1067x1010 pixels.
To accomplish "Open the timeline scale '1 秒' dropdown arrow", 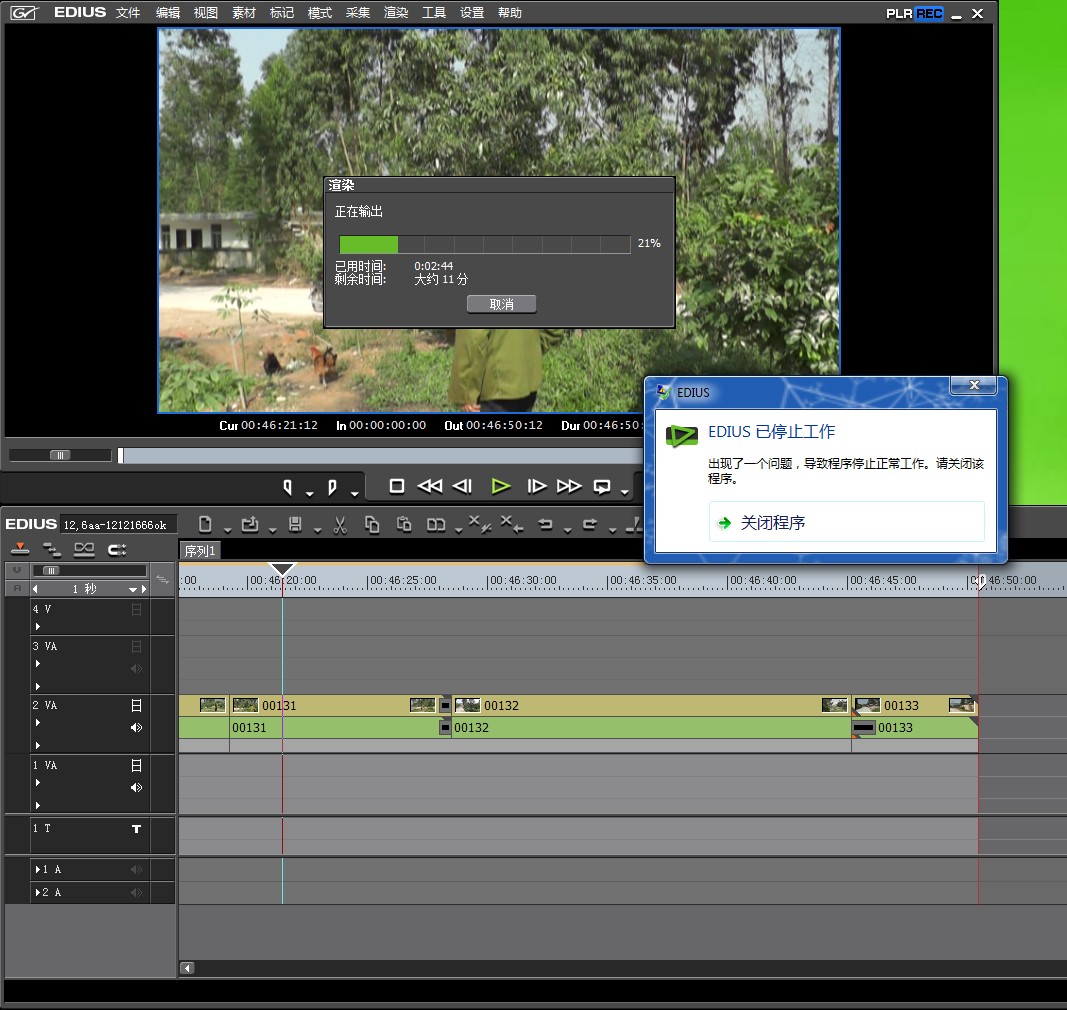I will click(133, 589).
